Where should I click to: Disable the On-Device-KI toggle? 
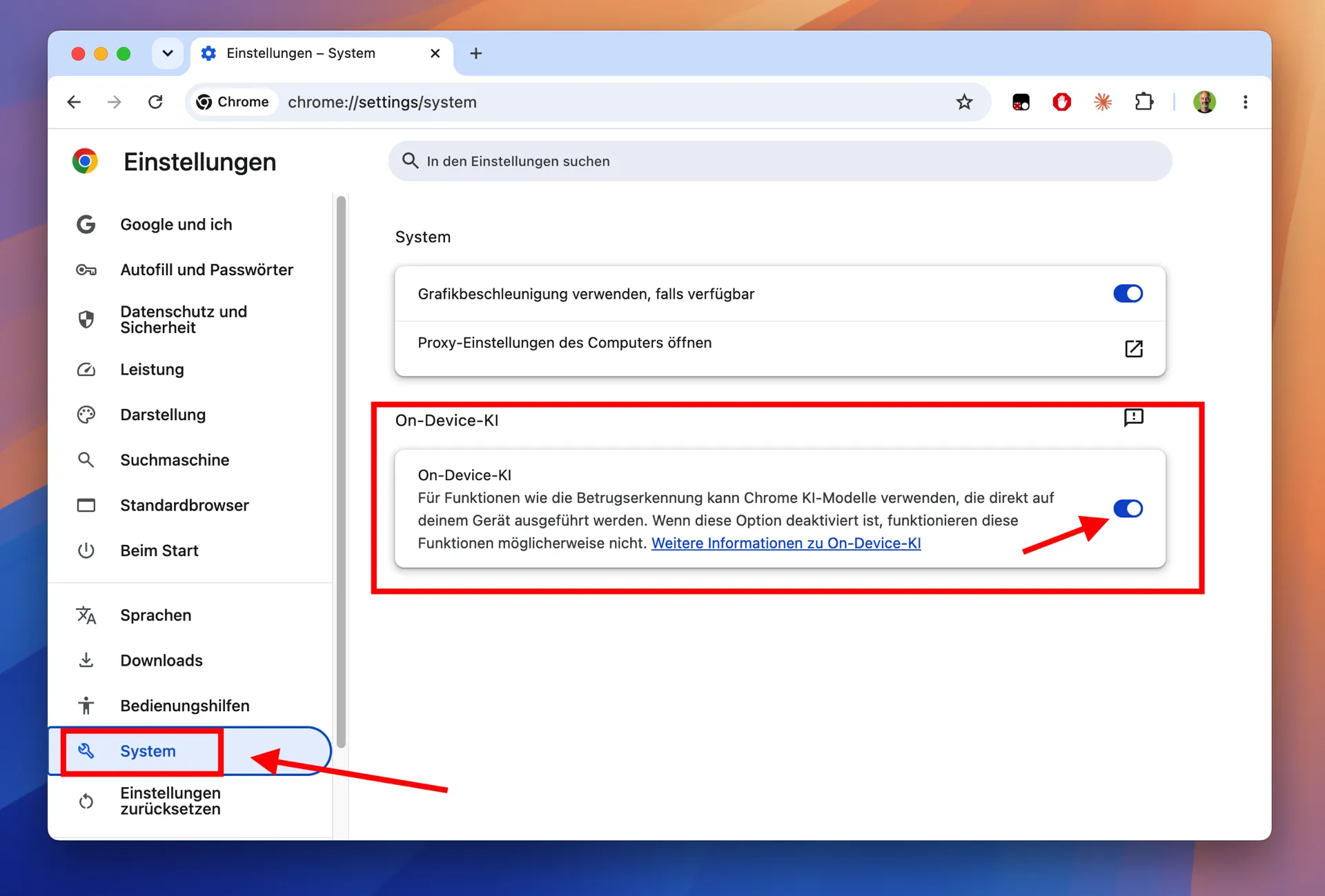pos(1128,509)
